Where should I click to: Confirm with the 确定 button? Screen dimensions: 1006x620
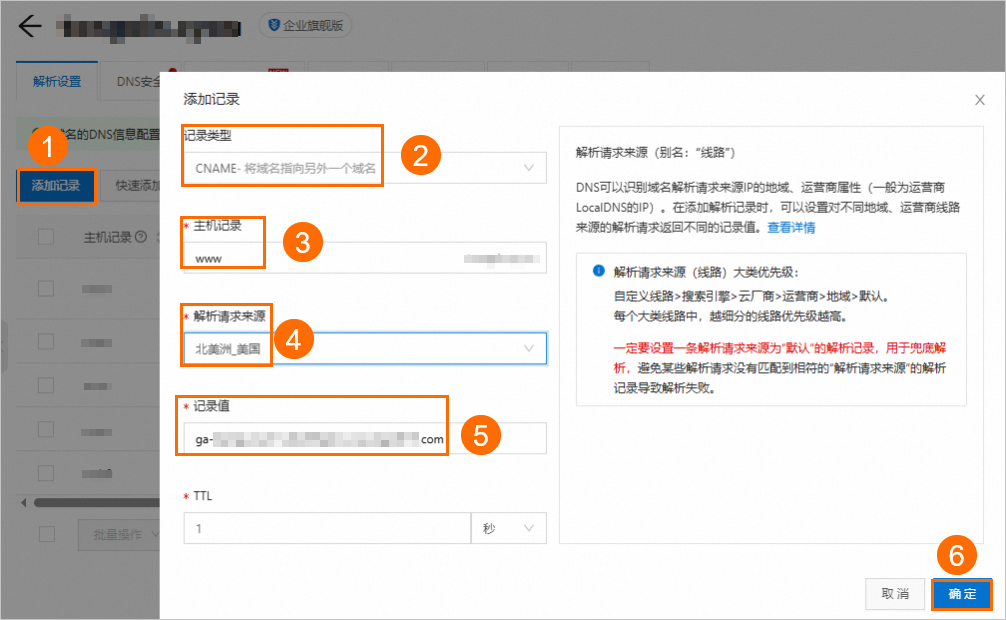point(962,594)
